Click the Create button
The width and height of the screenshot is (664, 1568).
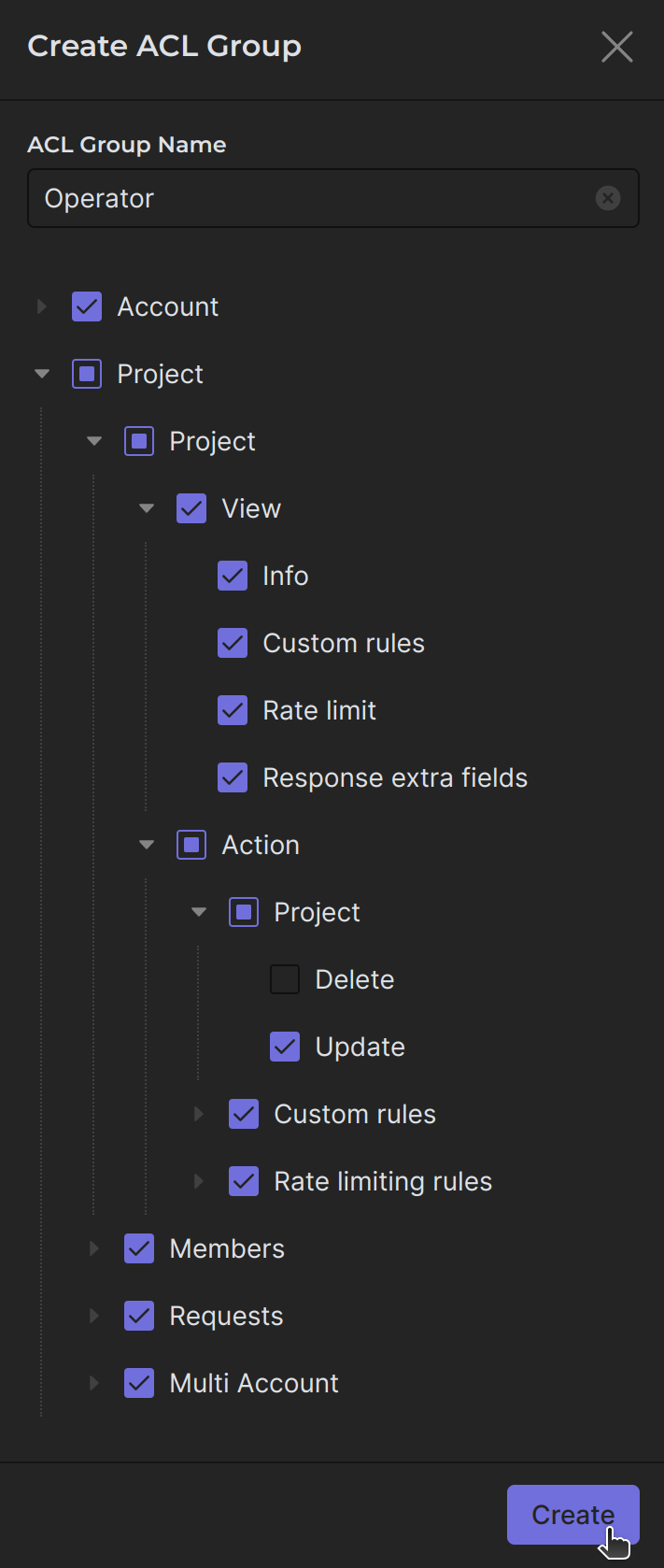coord(572,1514)
